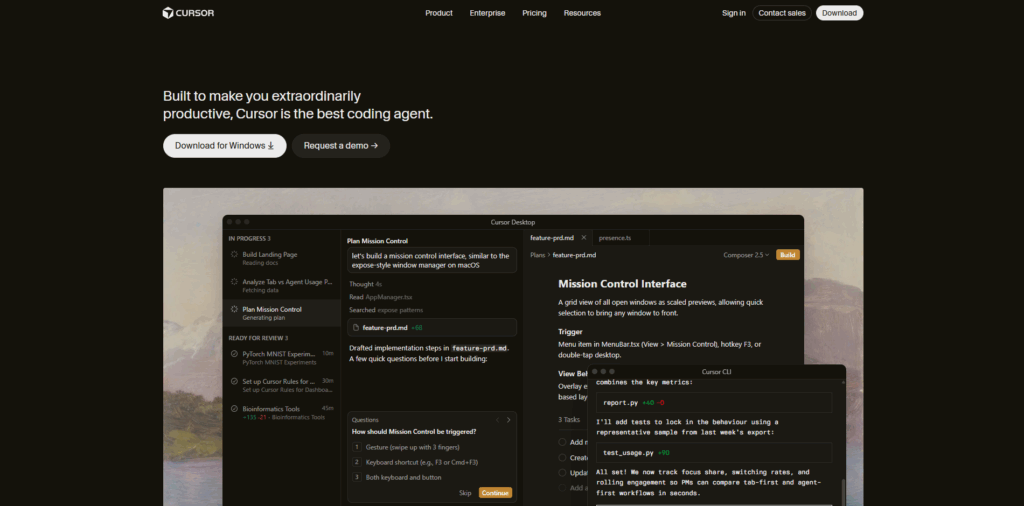
Task: Click Request a demo button
Action: tap(341, 146)
